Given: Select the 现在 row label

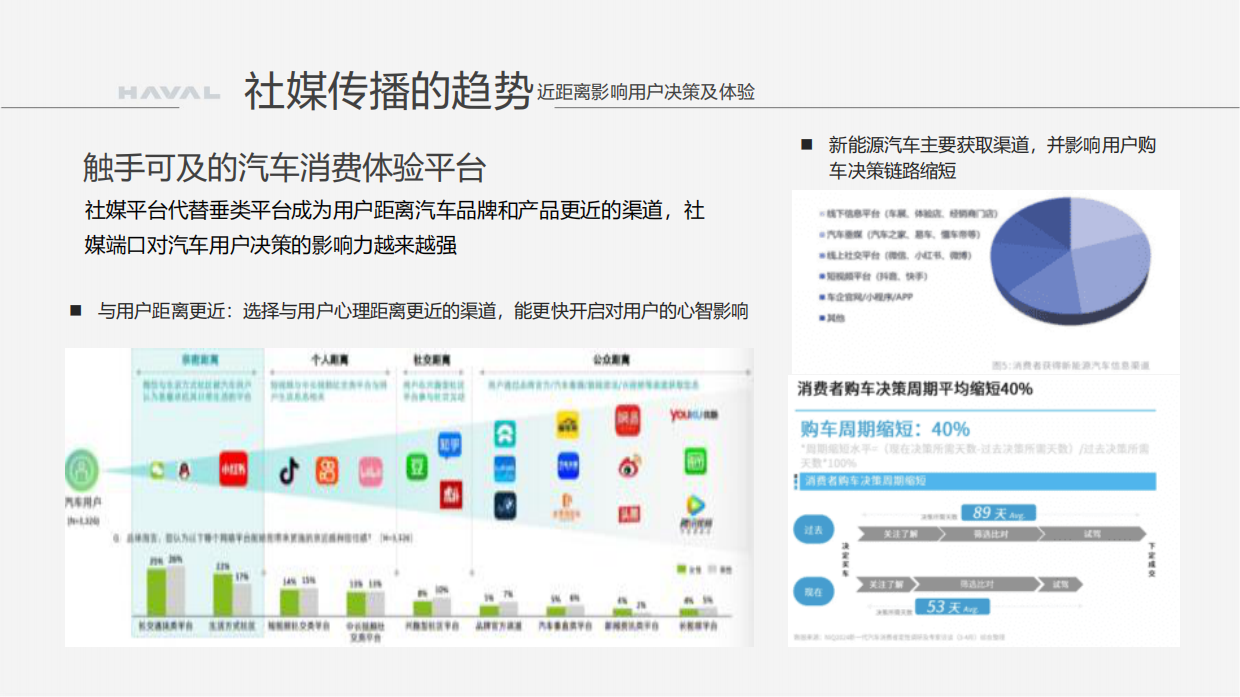Looking at the screenshot, I should 813,591.
